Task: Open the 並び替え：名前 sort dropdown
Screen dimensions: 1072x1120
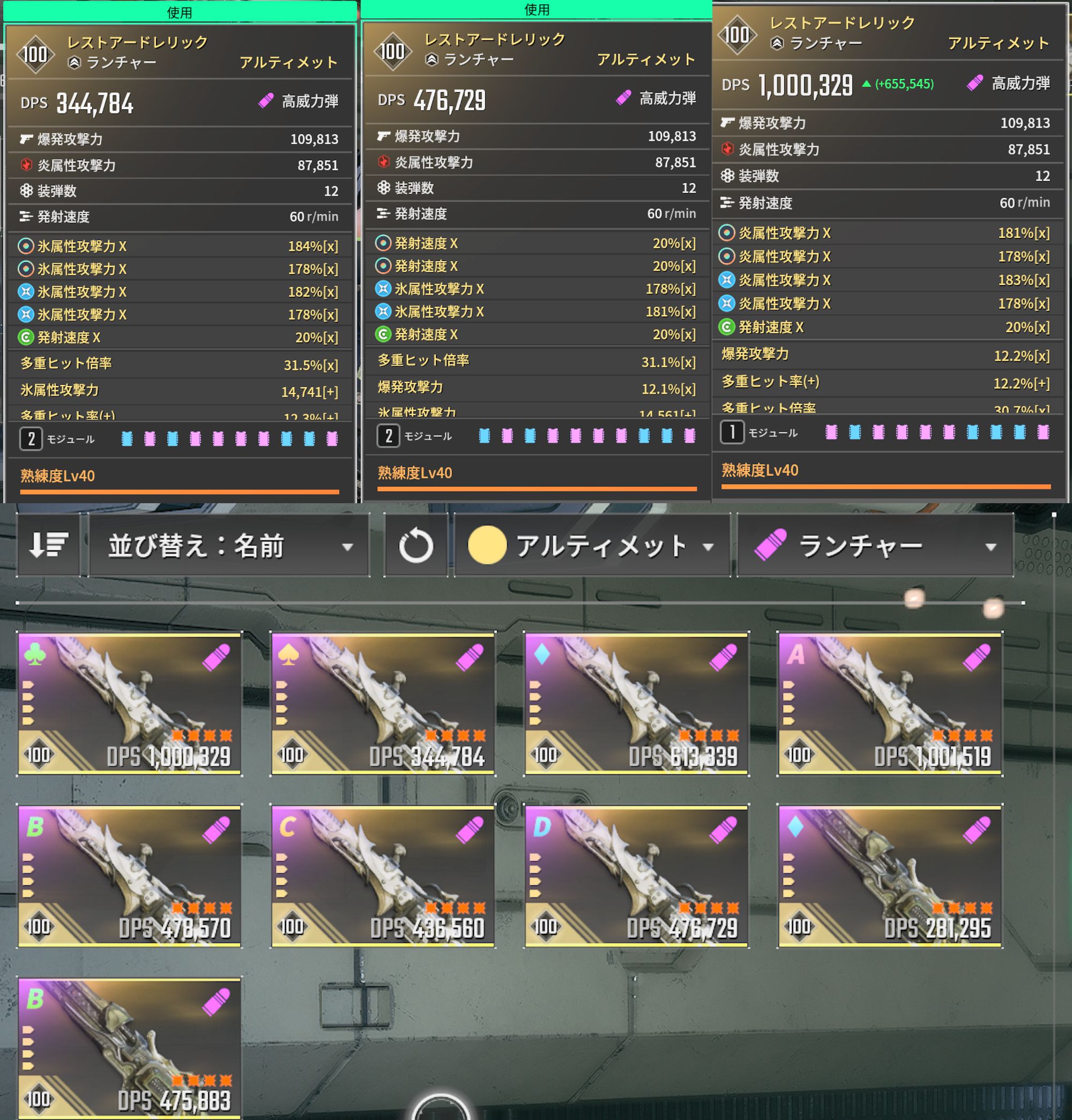Action: pos(229,545)
